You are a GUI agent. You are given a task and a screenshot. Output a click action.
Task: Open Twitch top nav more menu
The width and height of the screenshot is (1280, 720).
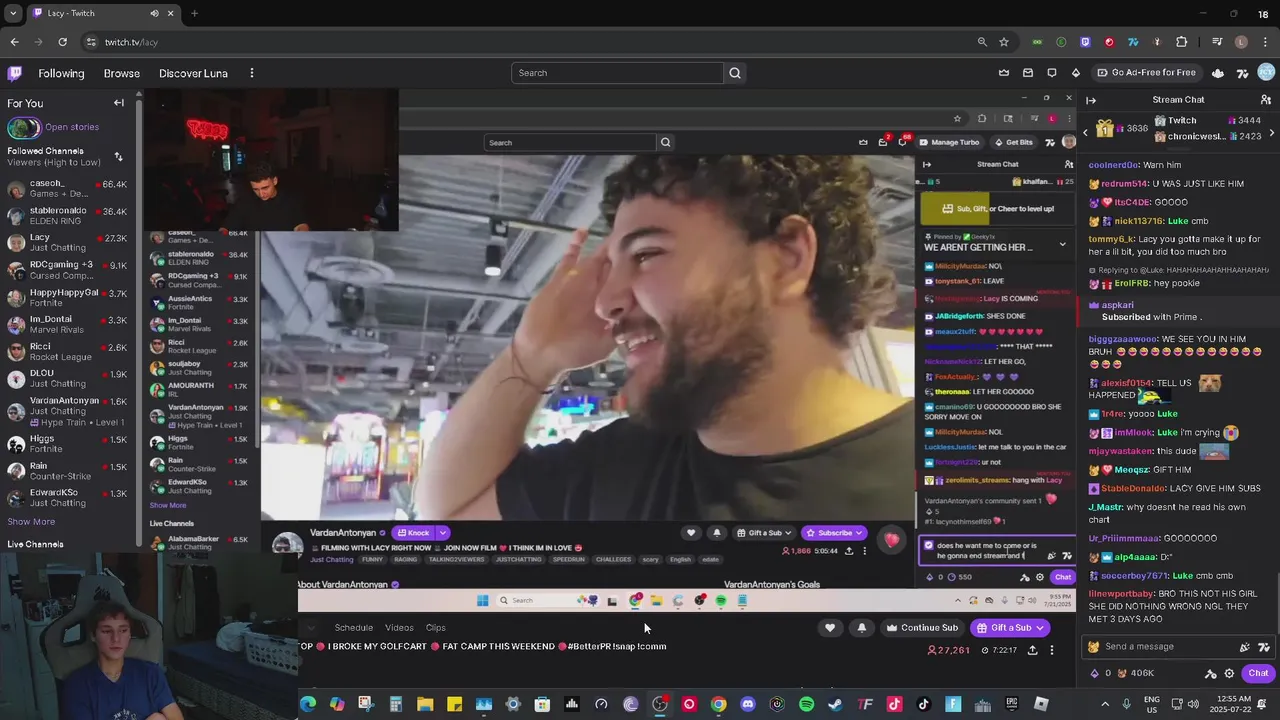click(252, 73)
